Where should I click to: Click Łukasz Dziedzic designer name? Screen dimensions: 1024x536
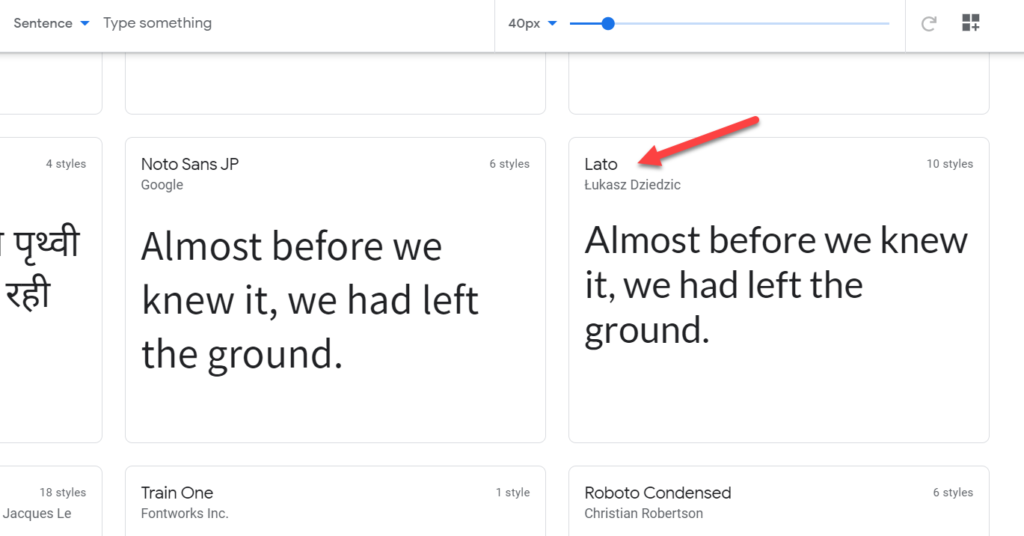[632, 185]
